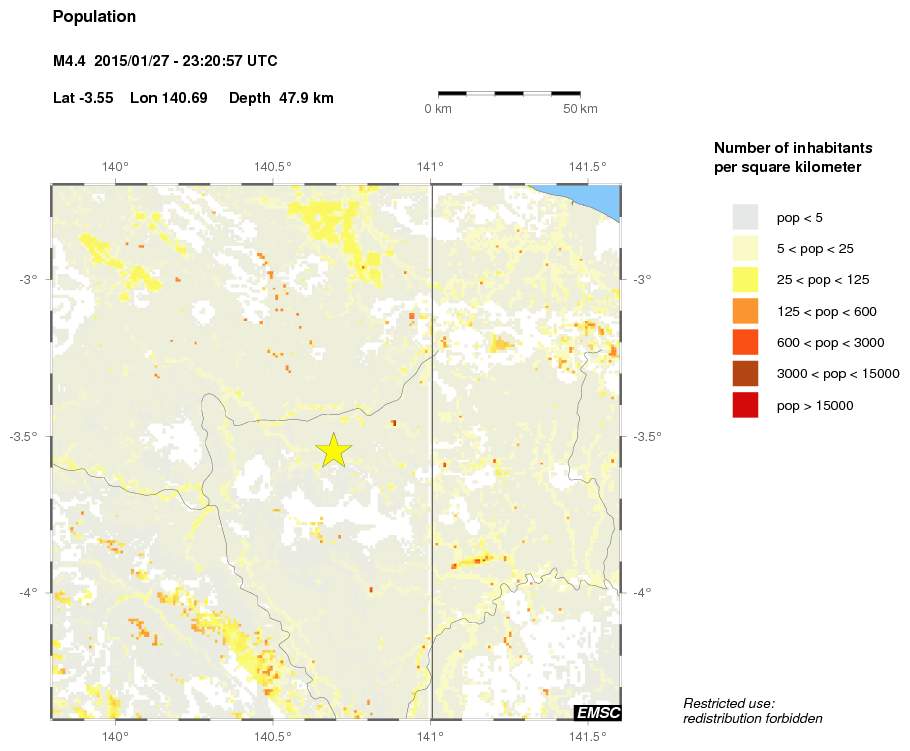Click the '600 < pop < 3000' legend swatch

click(x=745, y=342)
